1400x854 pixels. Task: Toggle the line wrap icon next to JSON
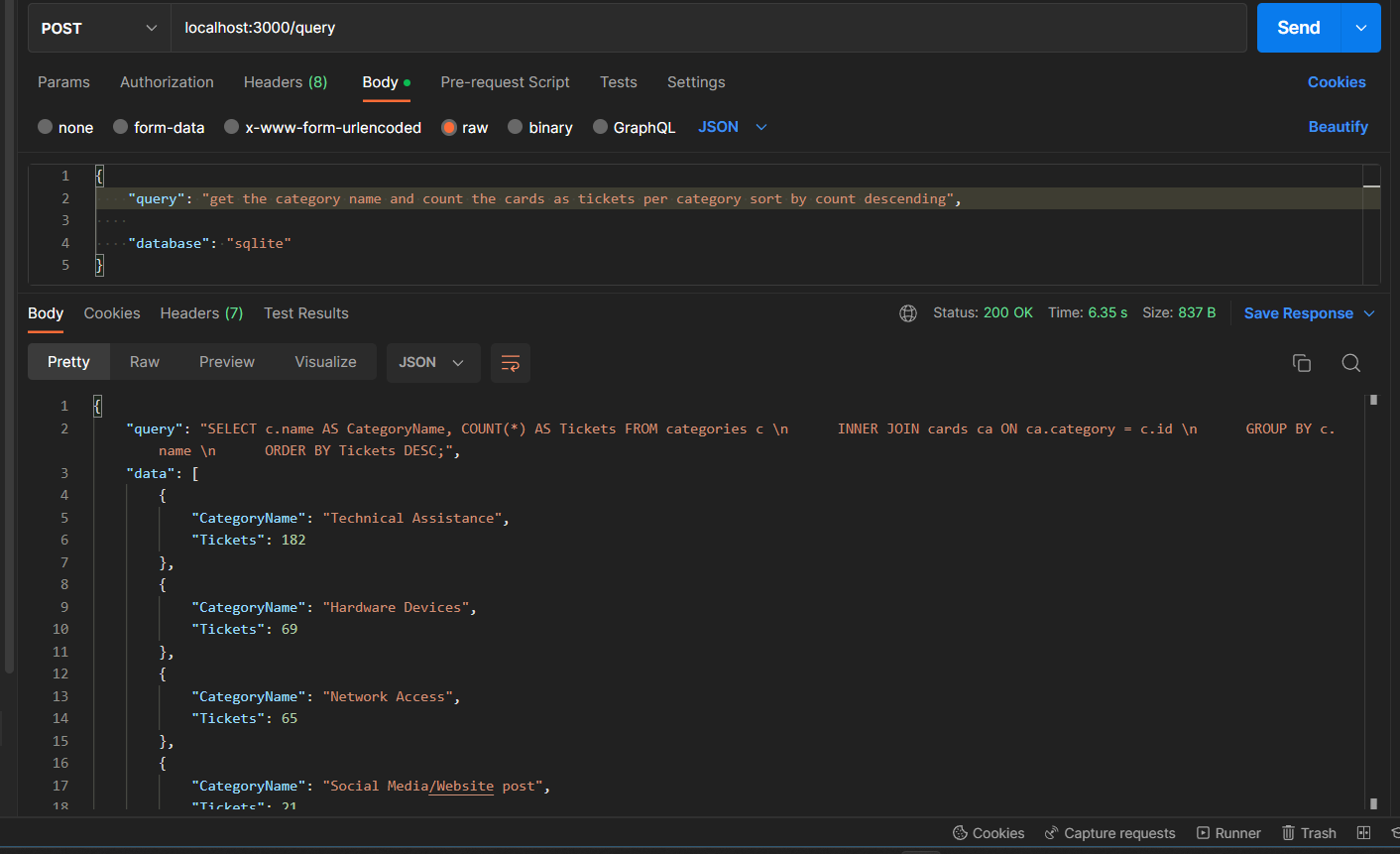[x=511, y=363]
